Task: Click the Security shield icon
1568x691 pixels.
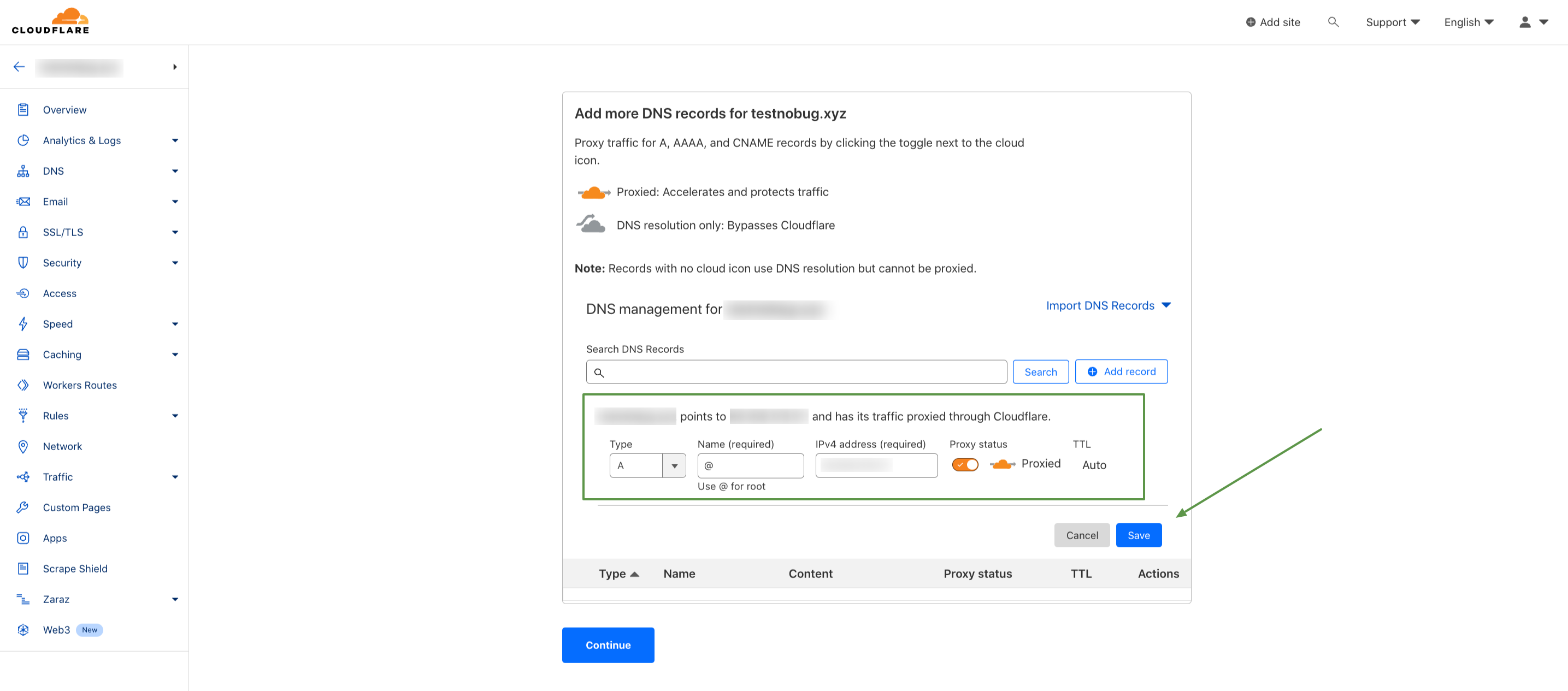Action: [23, 262]
